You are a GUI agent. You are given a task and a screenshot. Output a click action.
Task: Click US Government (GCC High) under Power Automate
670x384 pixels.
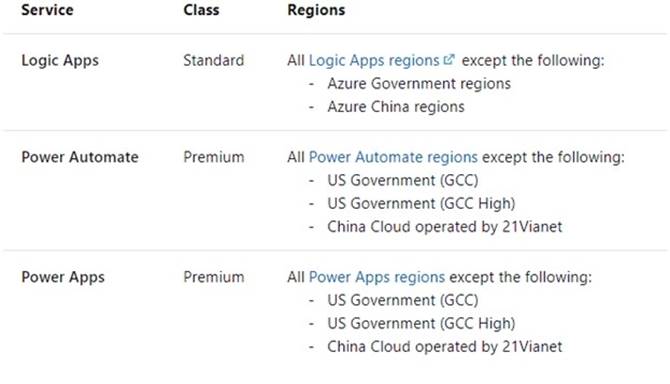[421, 203]
